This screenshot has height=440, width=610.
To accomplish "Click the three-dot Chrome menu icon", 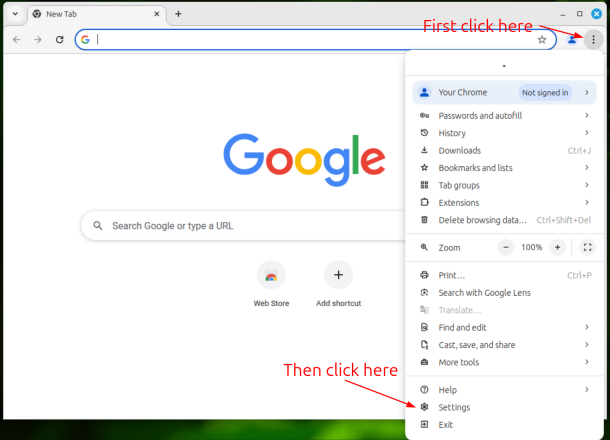I will tap(593, 40).
